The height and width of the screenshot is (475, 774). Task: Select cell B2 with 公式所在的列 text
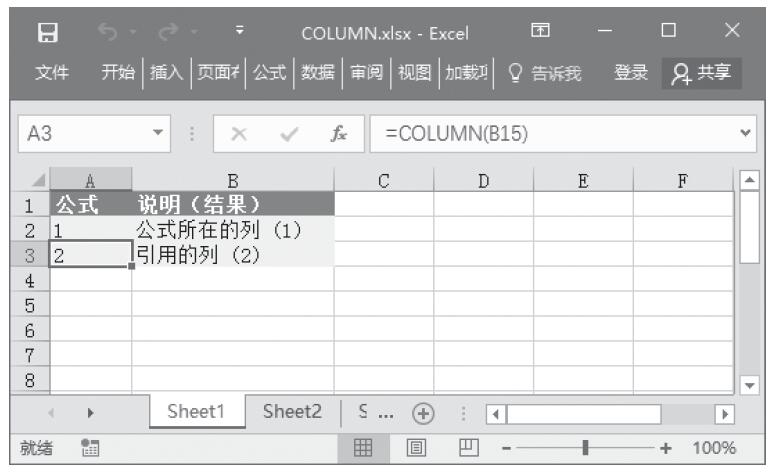coord(232,230)
